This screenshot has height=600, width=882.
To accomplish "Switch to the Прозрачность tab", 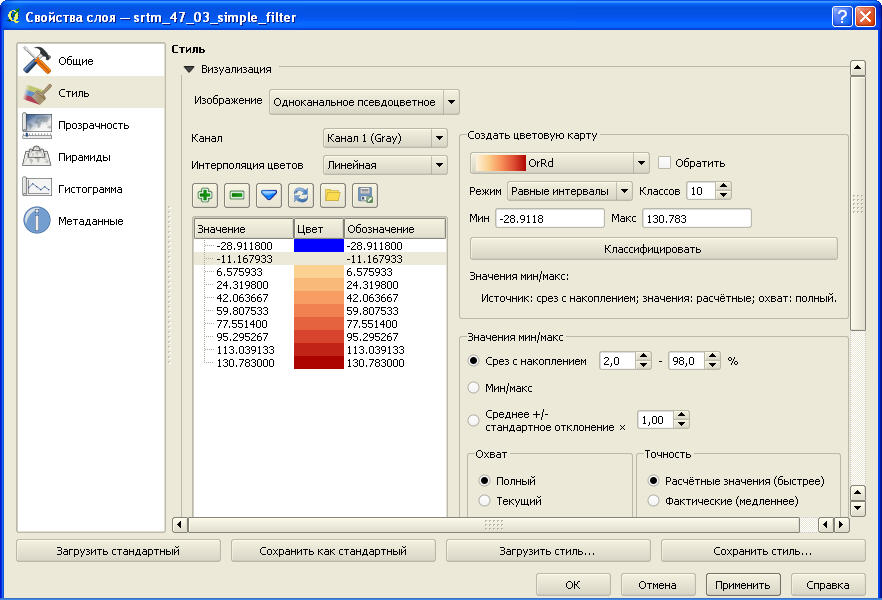I will pyautogui.click(x=90, y=125).
